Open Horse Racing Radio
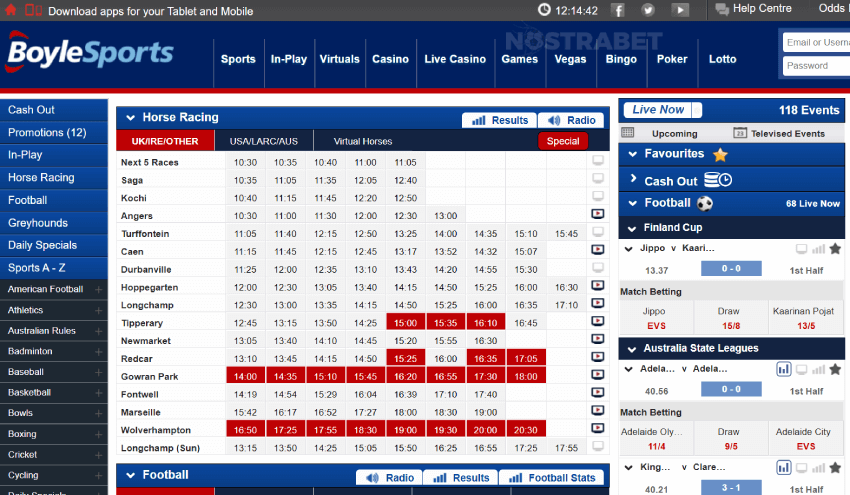Viewport: 850px width, 495px height. click(x=571, y=120)
